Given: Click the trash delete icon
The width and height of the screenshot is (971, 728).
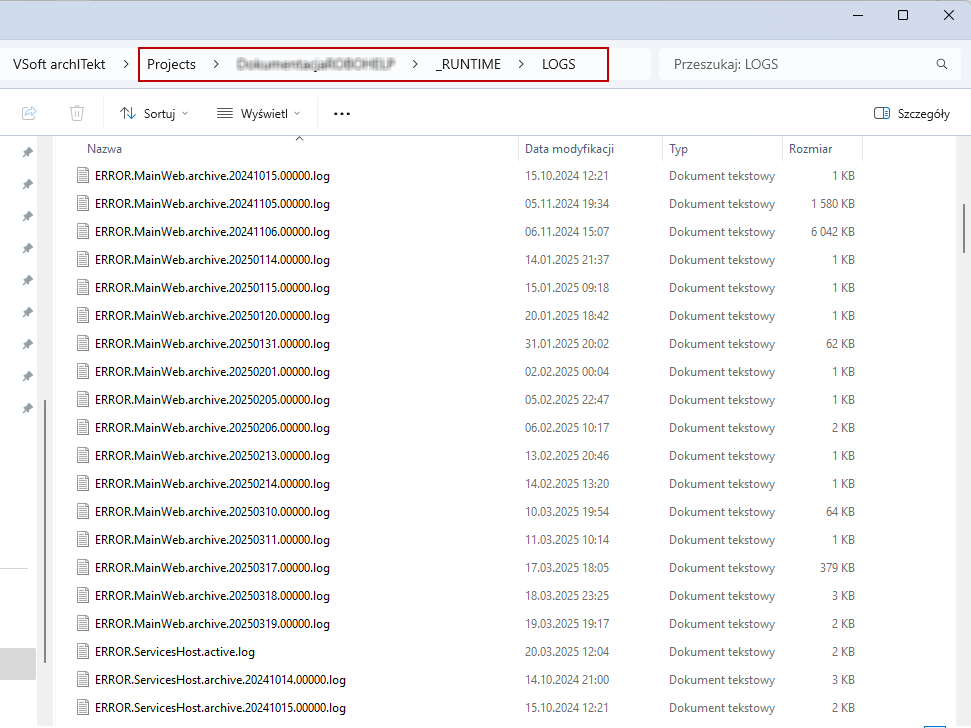Looking at the screenshot, I should pyautogui.click(x=77, y=113).
